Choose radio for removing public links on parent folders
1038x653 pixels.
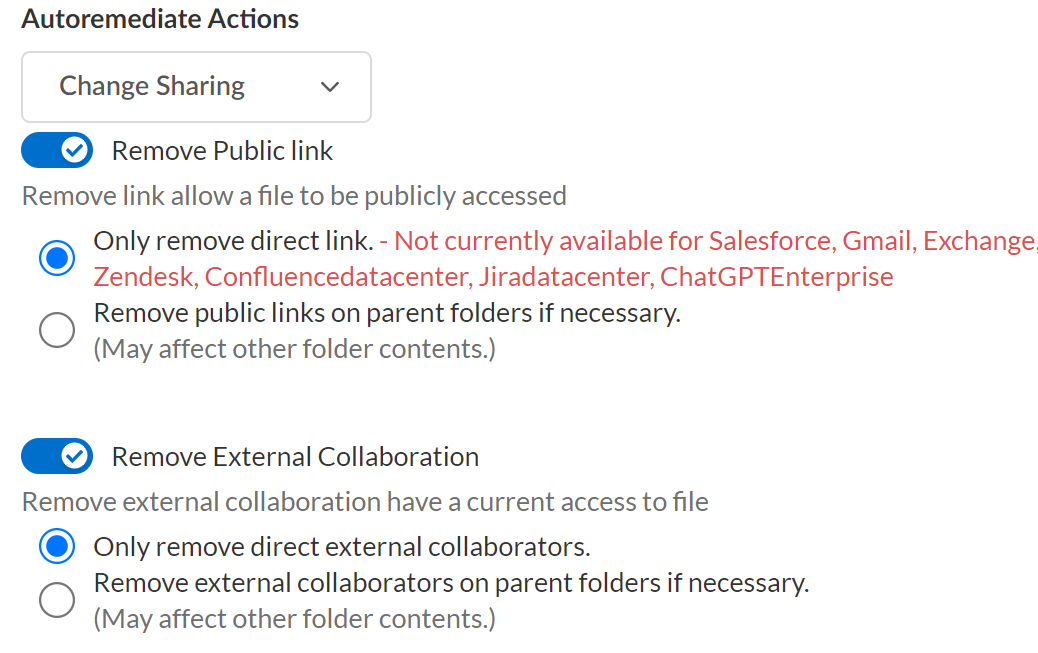(57, 330)
